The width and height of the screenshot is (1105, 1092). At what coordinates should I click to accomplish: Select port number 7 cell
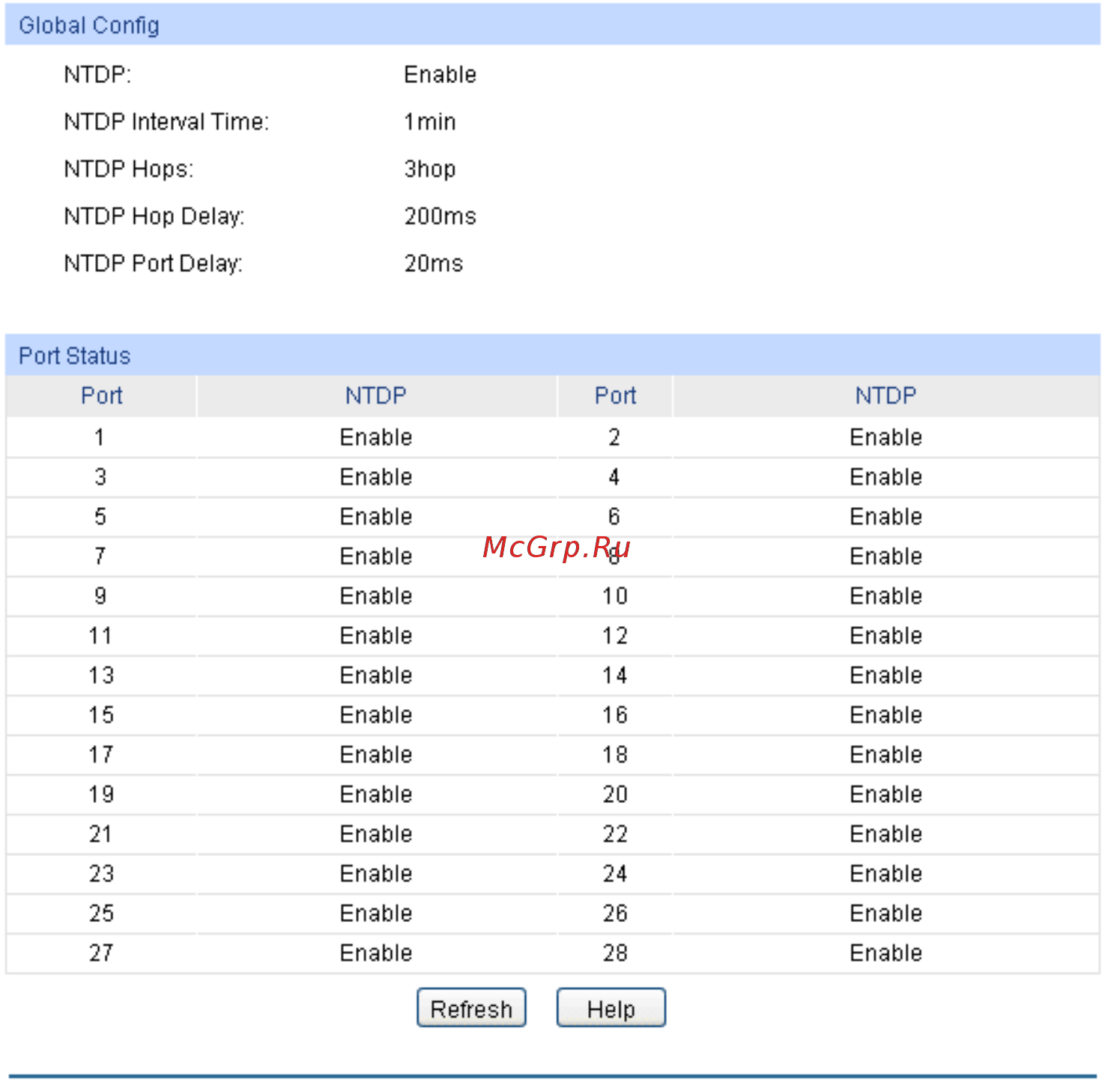101,556
